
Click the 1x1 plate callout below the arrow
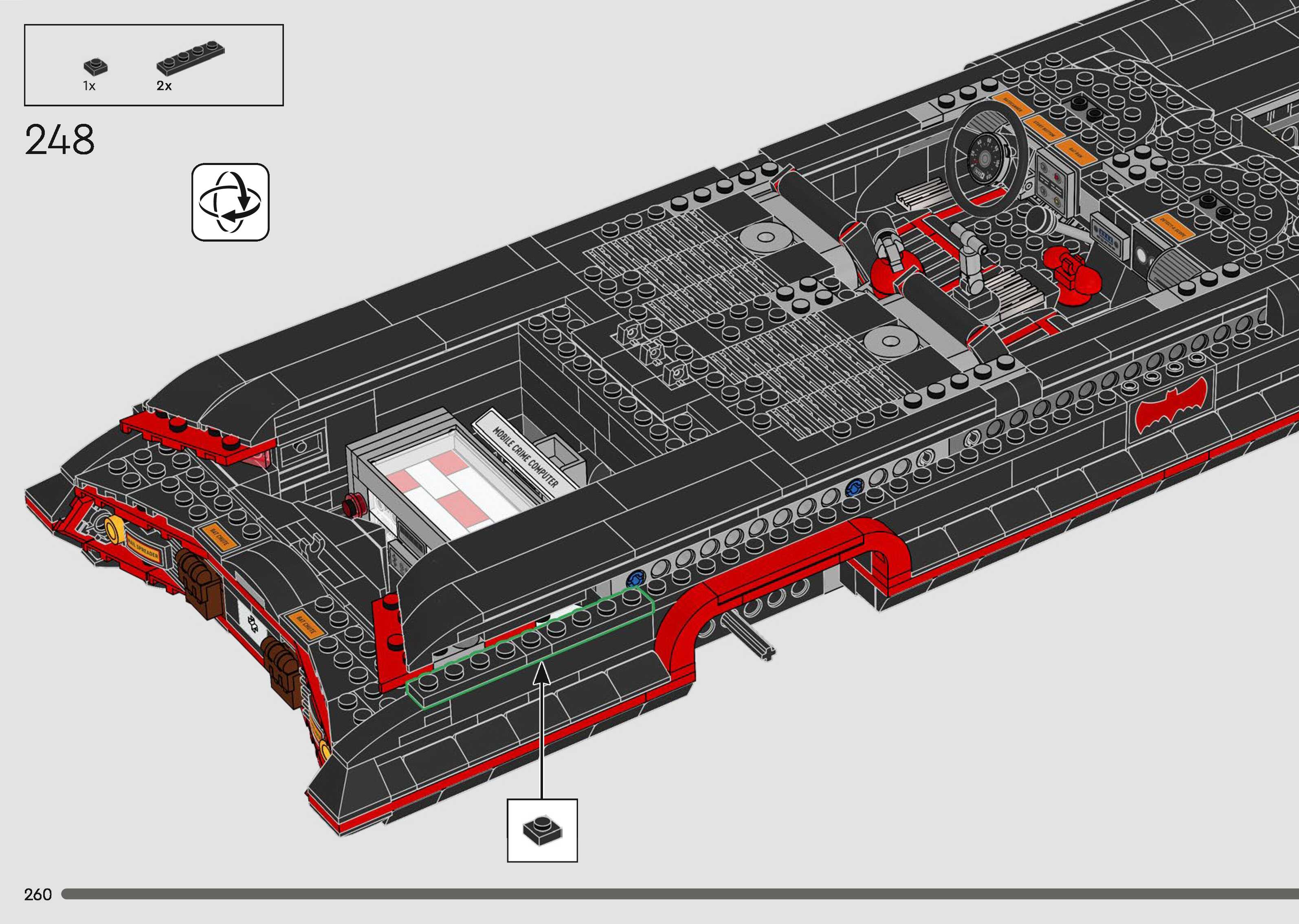point(542,830)
